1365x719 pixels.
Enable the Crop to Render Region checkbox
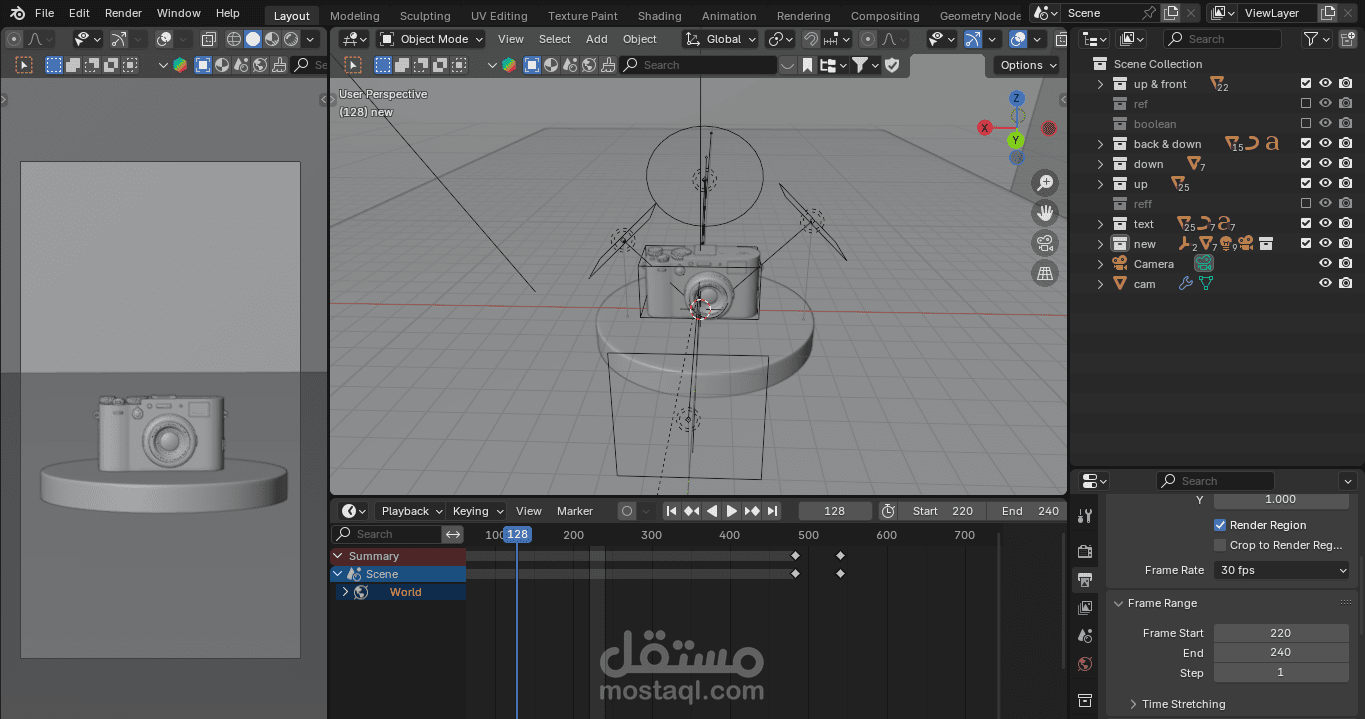pyautogui.click(x=1220, y=545)
